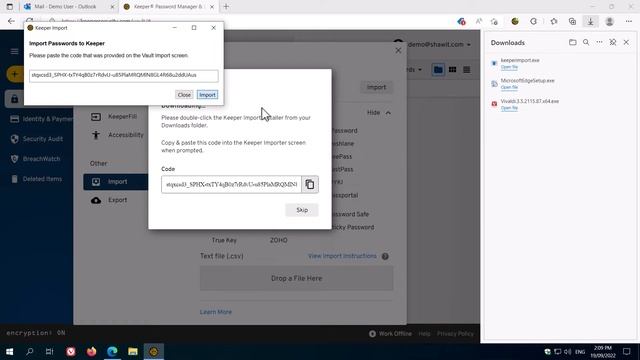Click Close button in Keeper Import dialog
This screenshot has height=360, width=640.
[x=184, y=95]
